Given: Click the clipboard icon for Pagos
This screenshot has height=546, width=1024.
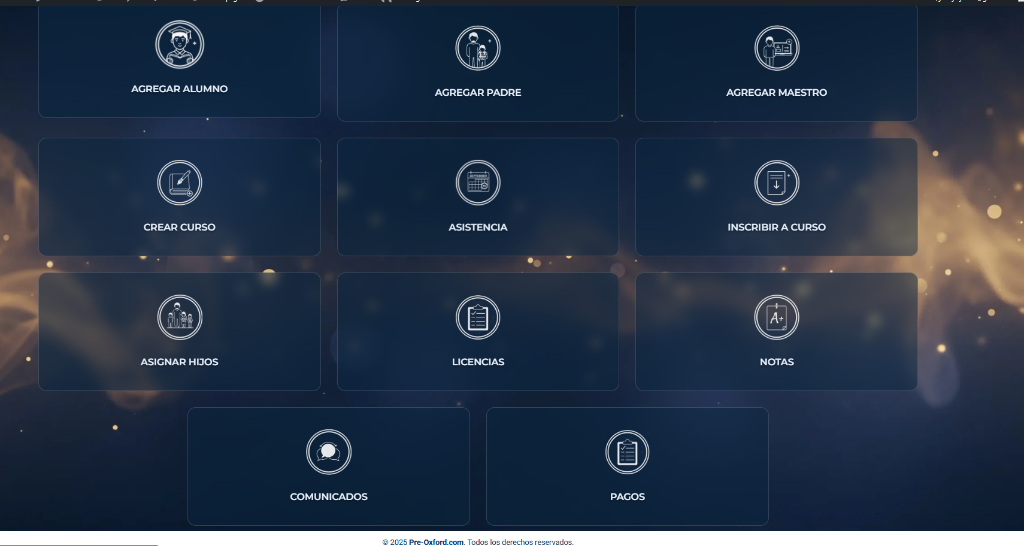Looking at the screenshot, I should click(x=627, y=452).
